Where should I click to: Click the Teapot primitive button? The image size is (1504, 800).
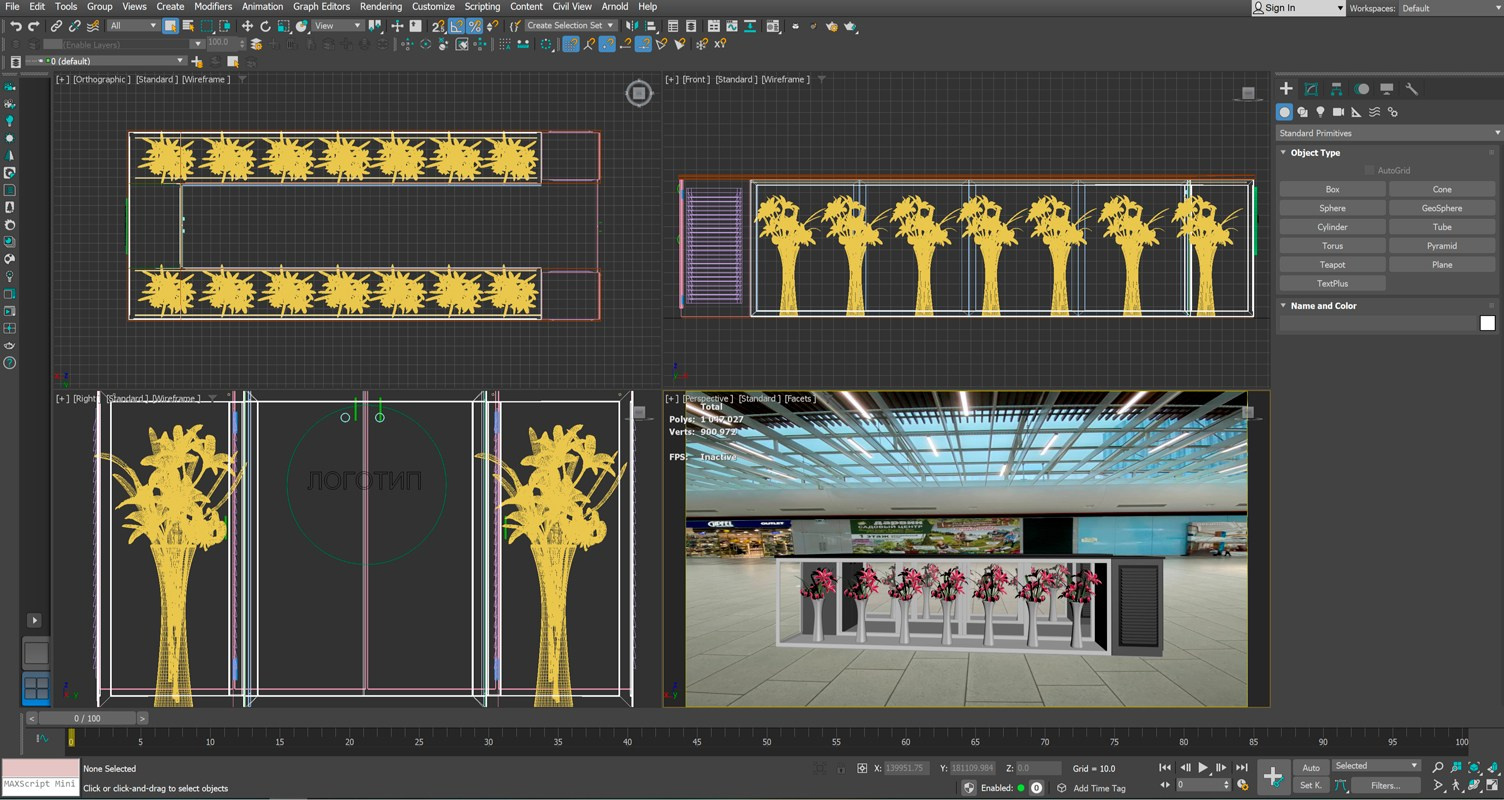pyautogui.click(x=1332, y=265)
